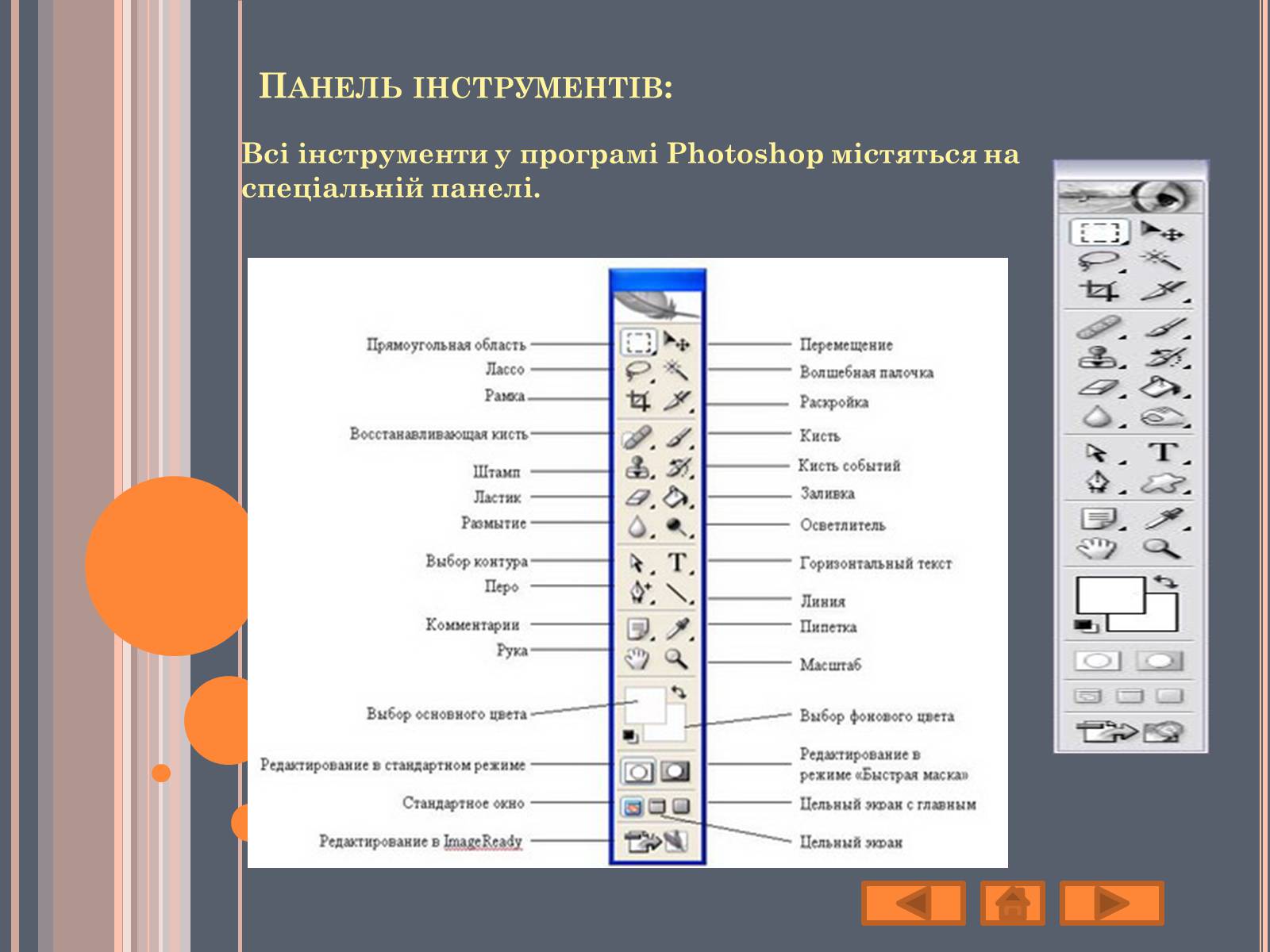
Task: Select Rectangular Marquee tool in right-side toolbox
Action: [1100, 233]
